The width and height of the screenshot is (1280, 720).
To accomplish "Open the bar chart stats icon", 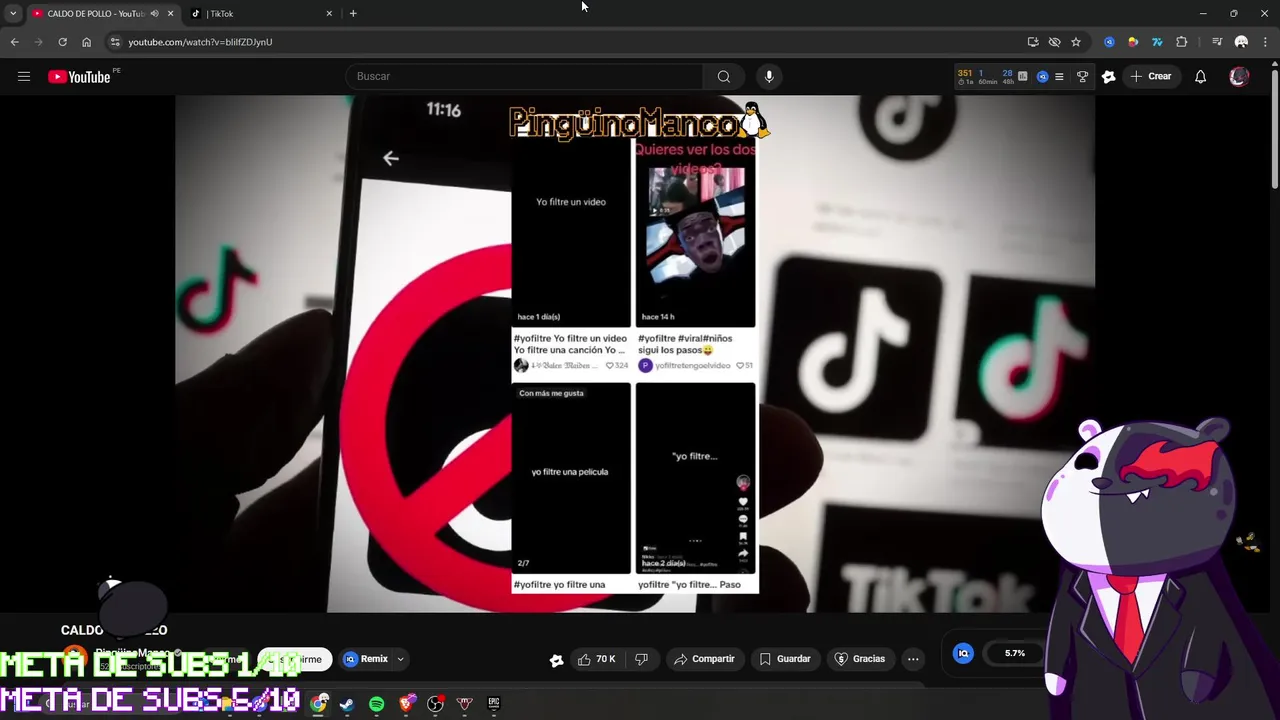I will (x=1023, y=76).
